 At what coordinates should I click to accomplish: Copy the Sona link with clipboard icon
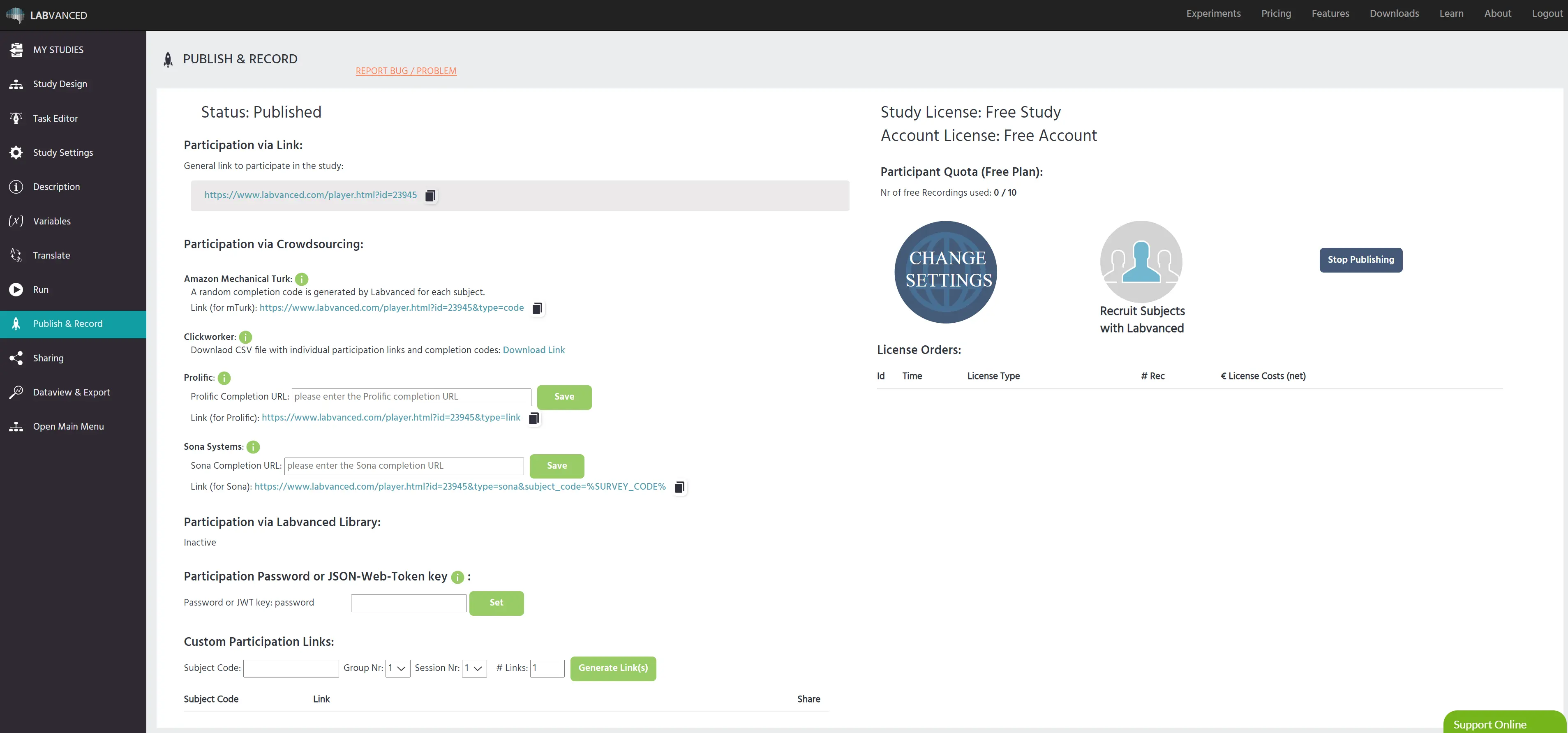680,487
